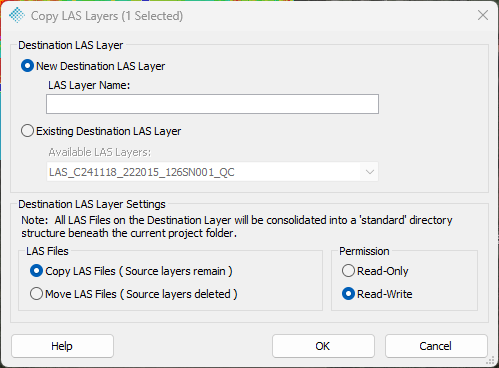Close the Copy LAS Layers dialog
The height and width of the screenshot is (368, 499).
[483, 15]
